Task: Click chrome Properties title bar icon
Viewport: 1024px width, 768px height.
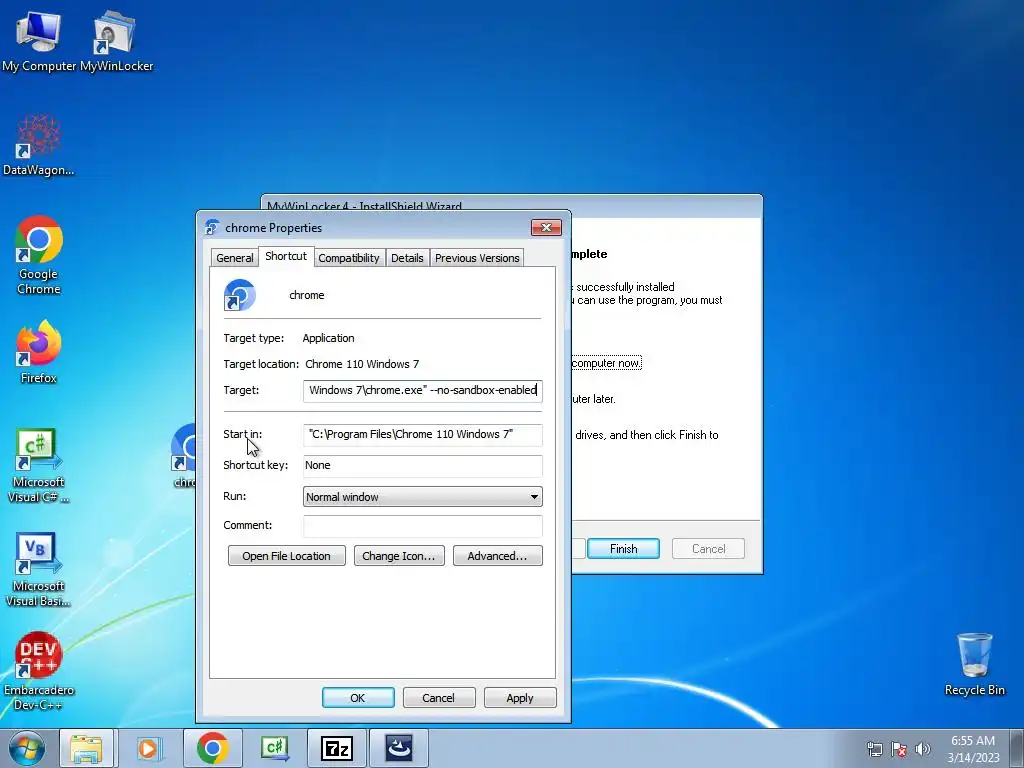Action: pos(212,227)
